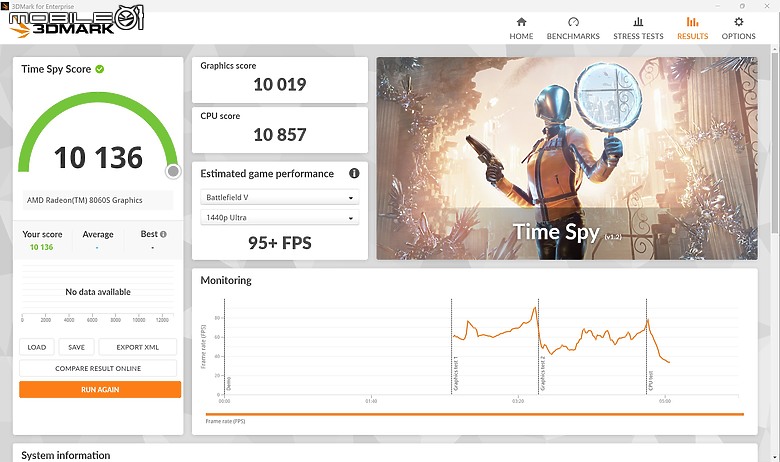Open the Battlefield V game dropdown

coord(280,197)
